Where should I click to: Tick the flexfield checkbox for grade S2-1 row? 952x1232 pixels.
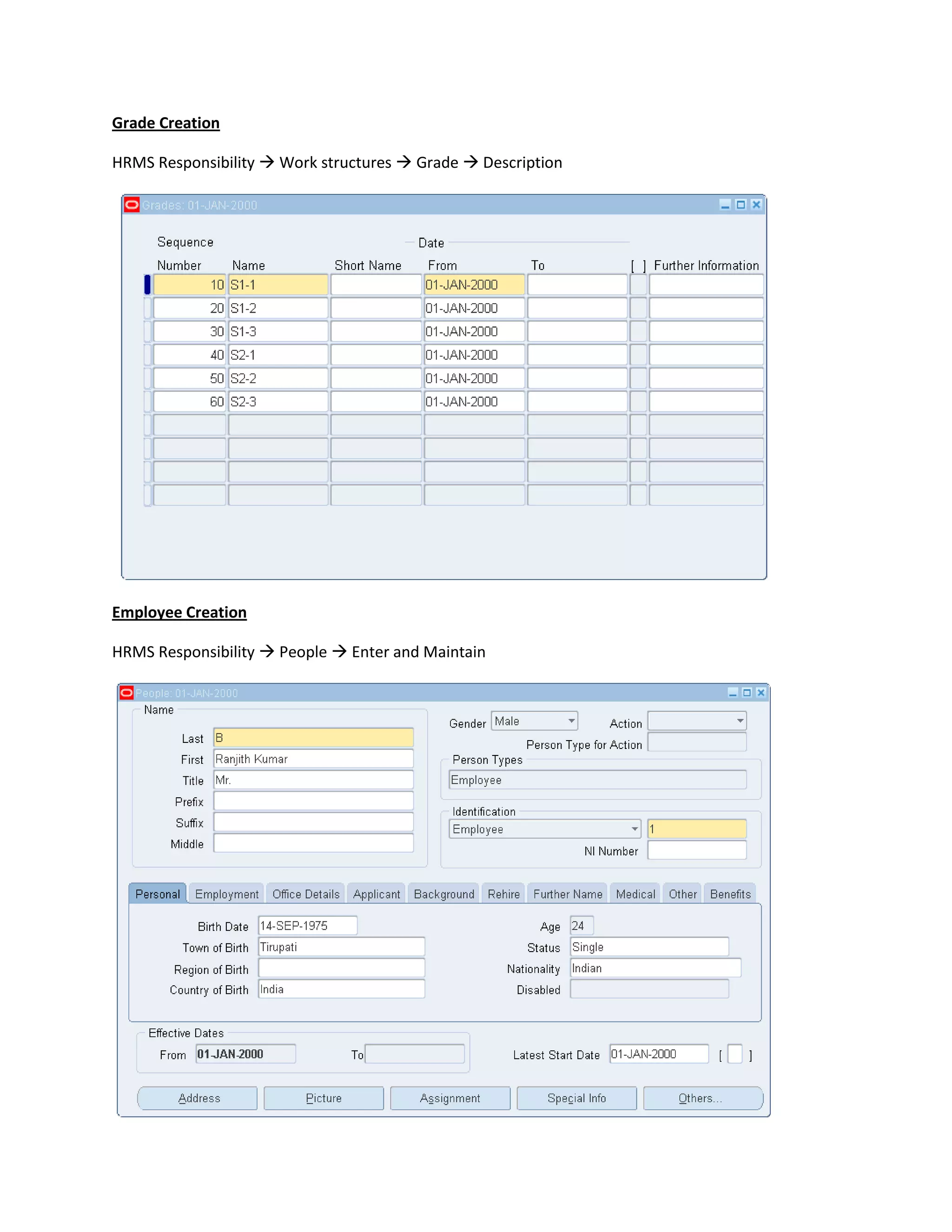638,355
